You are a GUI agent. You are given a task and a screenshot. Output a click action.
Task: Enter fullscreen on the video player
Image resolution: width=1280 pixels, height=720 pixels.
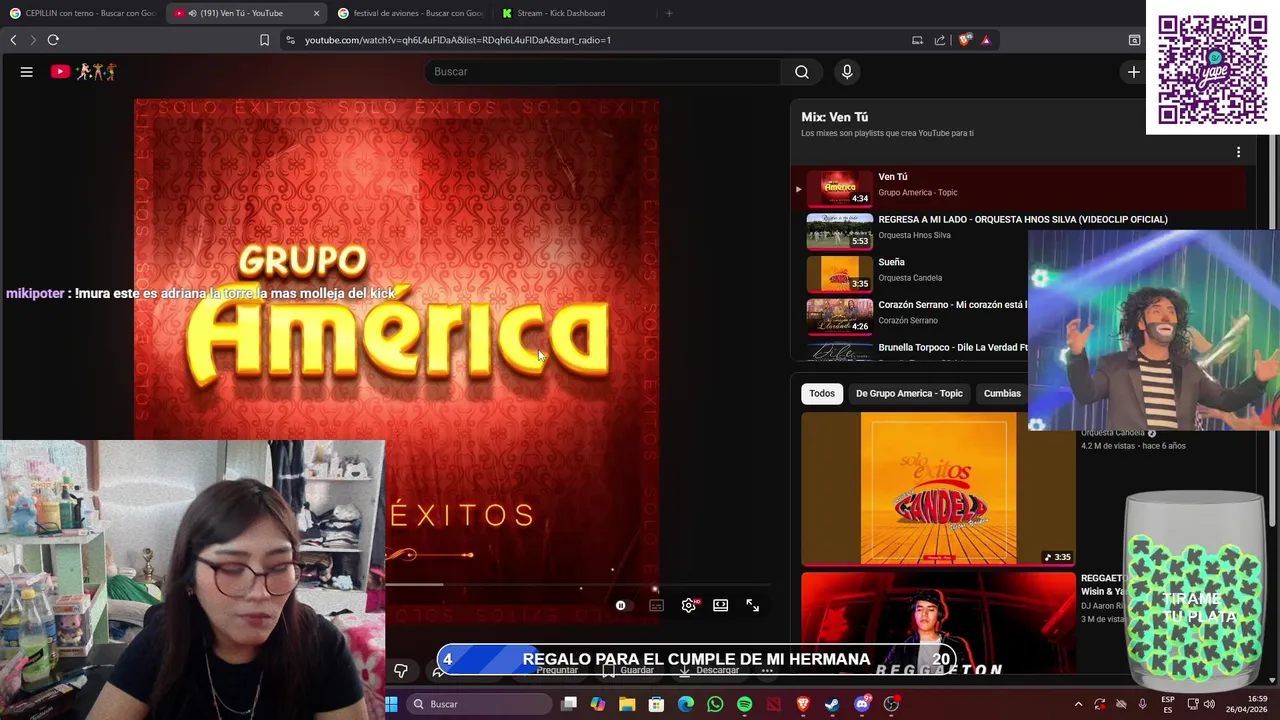753,605
